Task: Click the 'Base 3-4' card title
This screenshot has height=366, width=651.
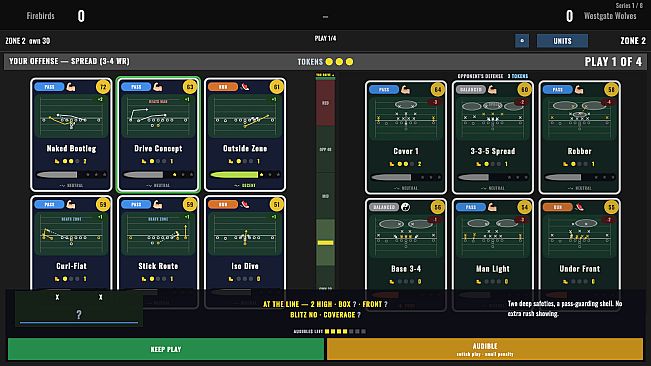Action: [406, 268]
